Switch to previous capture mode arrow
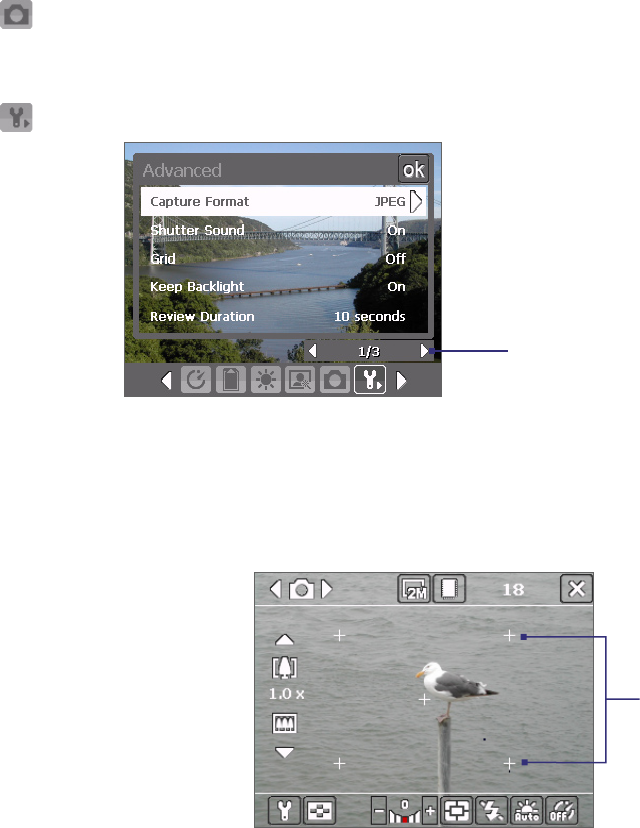This screenshot has height=828, width=640. tap(275, 589)
